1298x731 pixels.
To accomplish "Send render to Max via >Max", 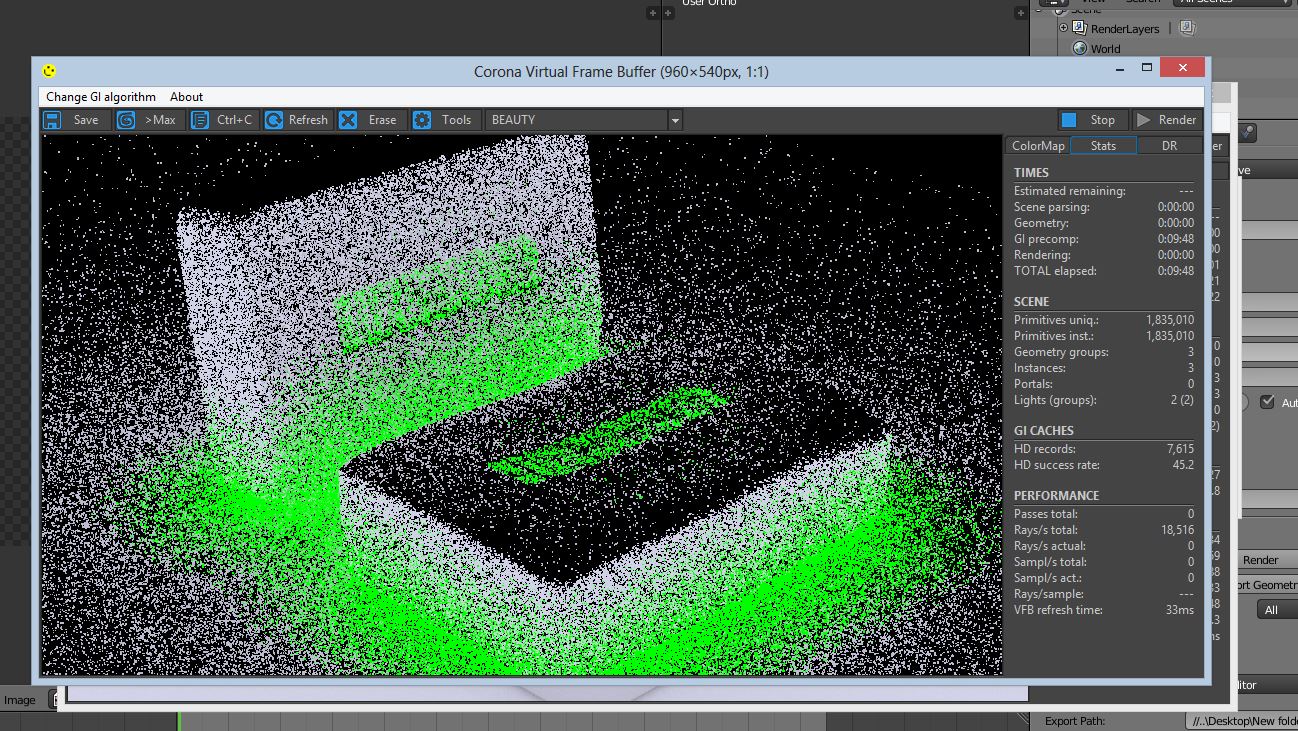I will coord(148,120).
